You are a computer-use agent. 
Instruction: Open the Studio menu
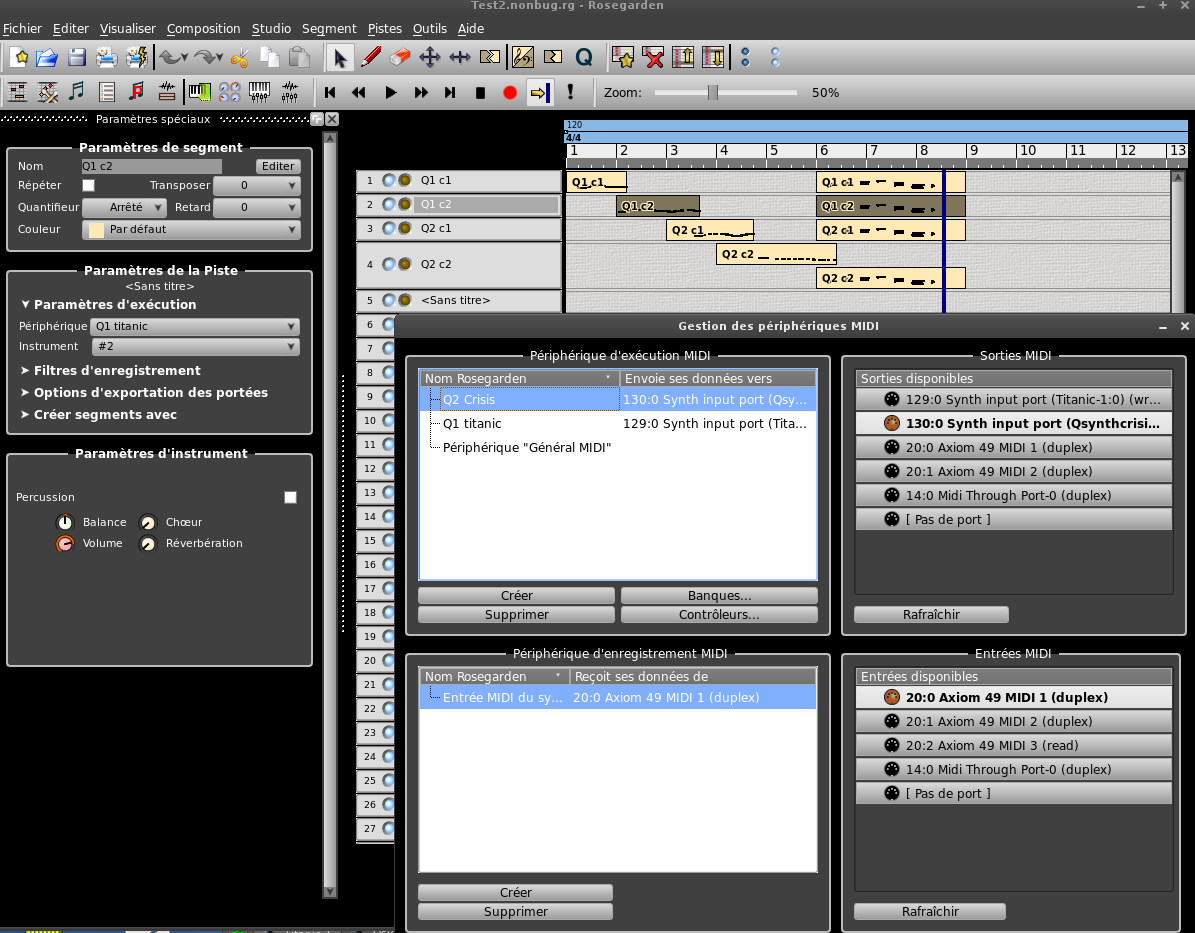(x=271, y=29)
